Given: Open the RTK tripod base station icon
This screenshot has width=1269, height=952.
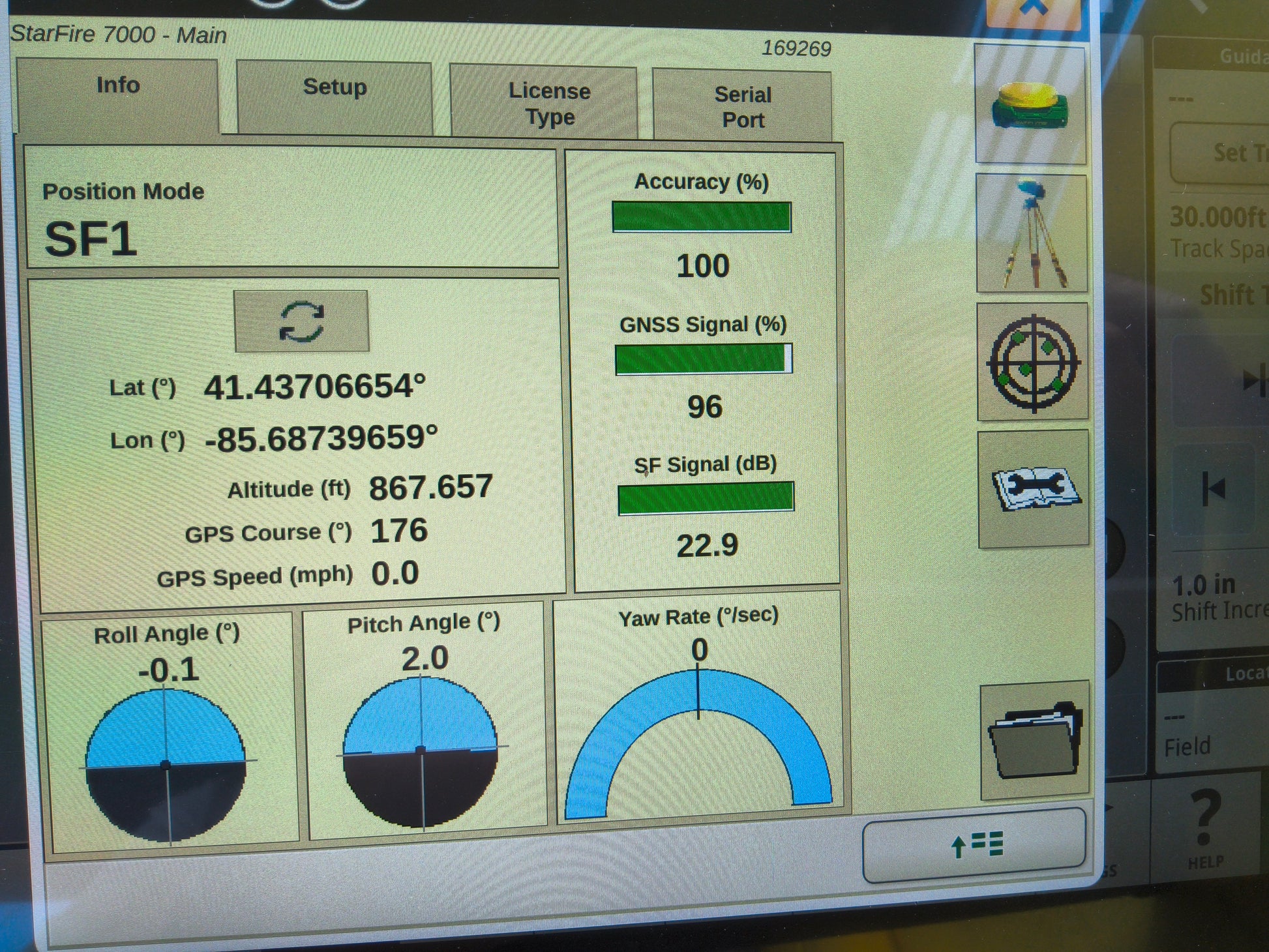Looking at the screenshot, I should point(1032,233).
